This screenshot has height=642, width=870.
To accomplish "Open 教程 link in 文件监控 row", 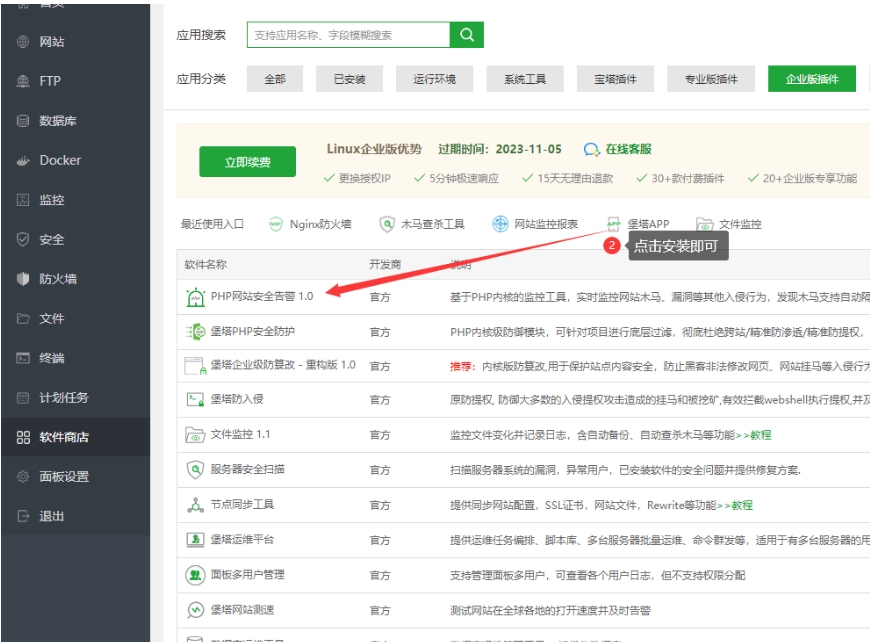I will pyautogui.click(x=761, y=435).
